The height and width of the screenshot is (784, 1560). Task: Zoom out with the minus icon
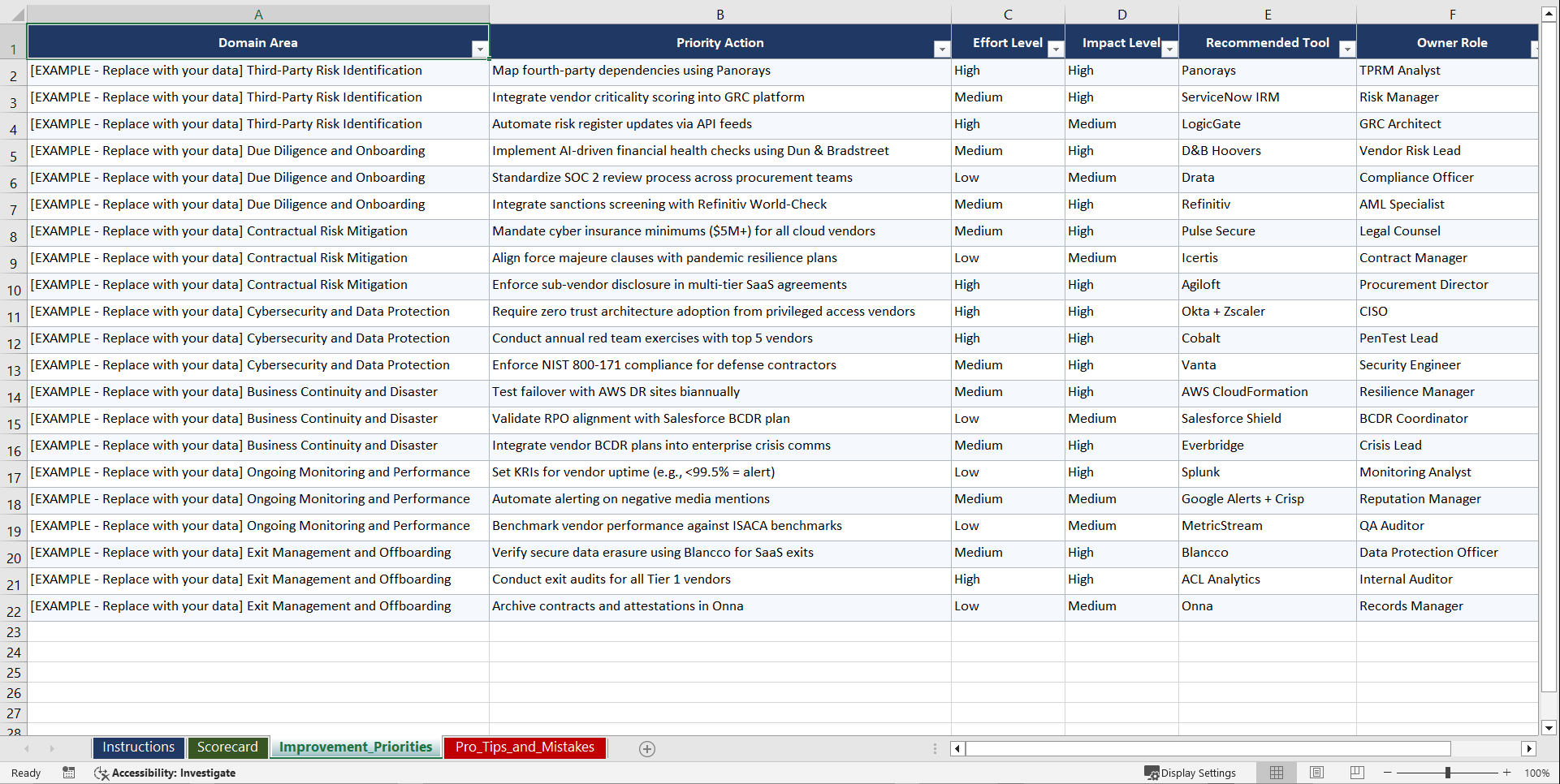[x=1387, y=773]
